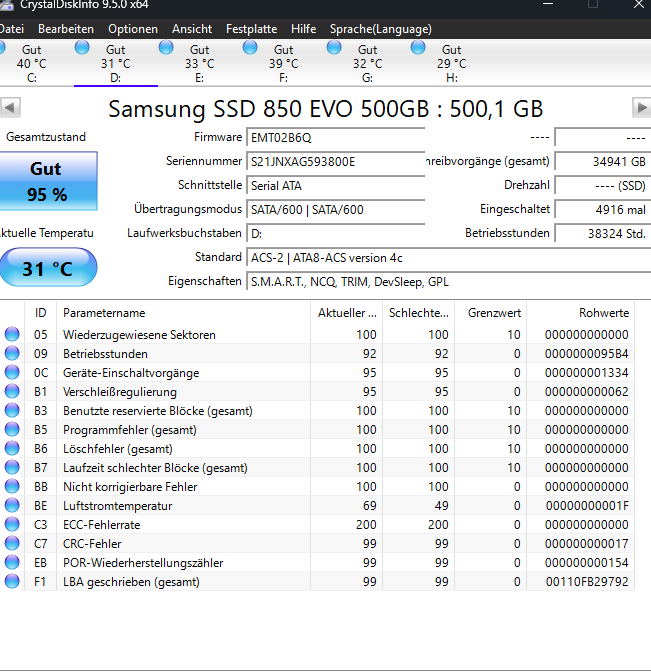The width and height of the screenshot is (651, 672).
Task: Open the Festplatte menu
Action: (251, 29)
